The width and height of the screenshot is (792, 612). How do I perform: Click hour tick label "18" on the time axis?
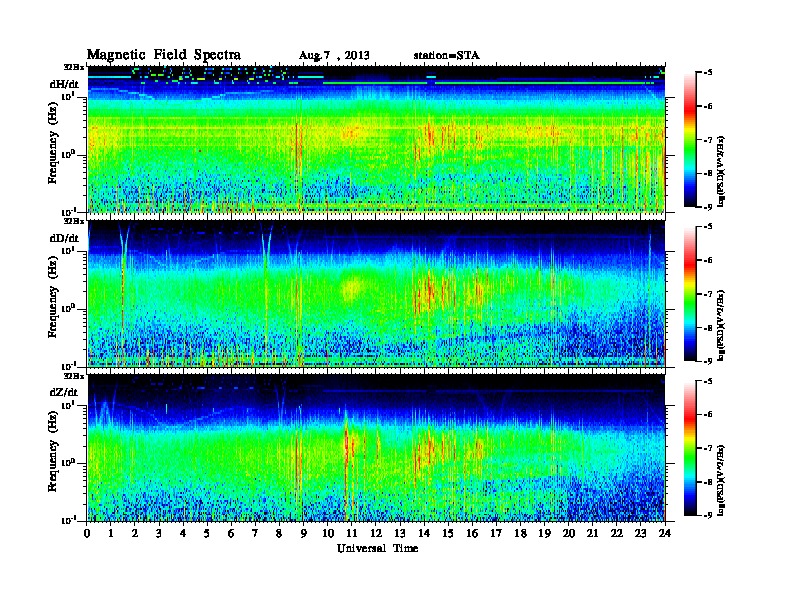[520, 533]
